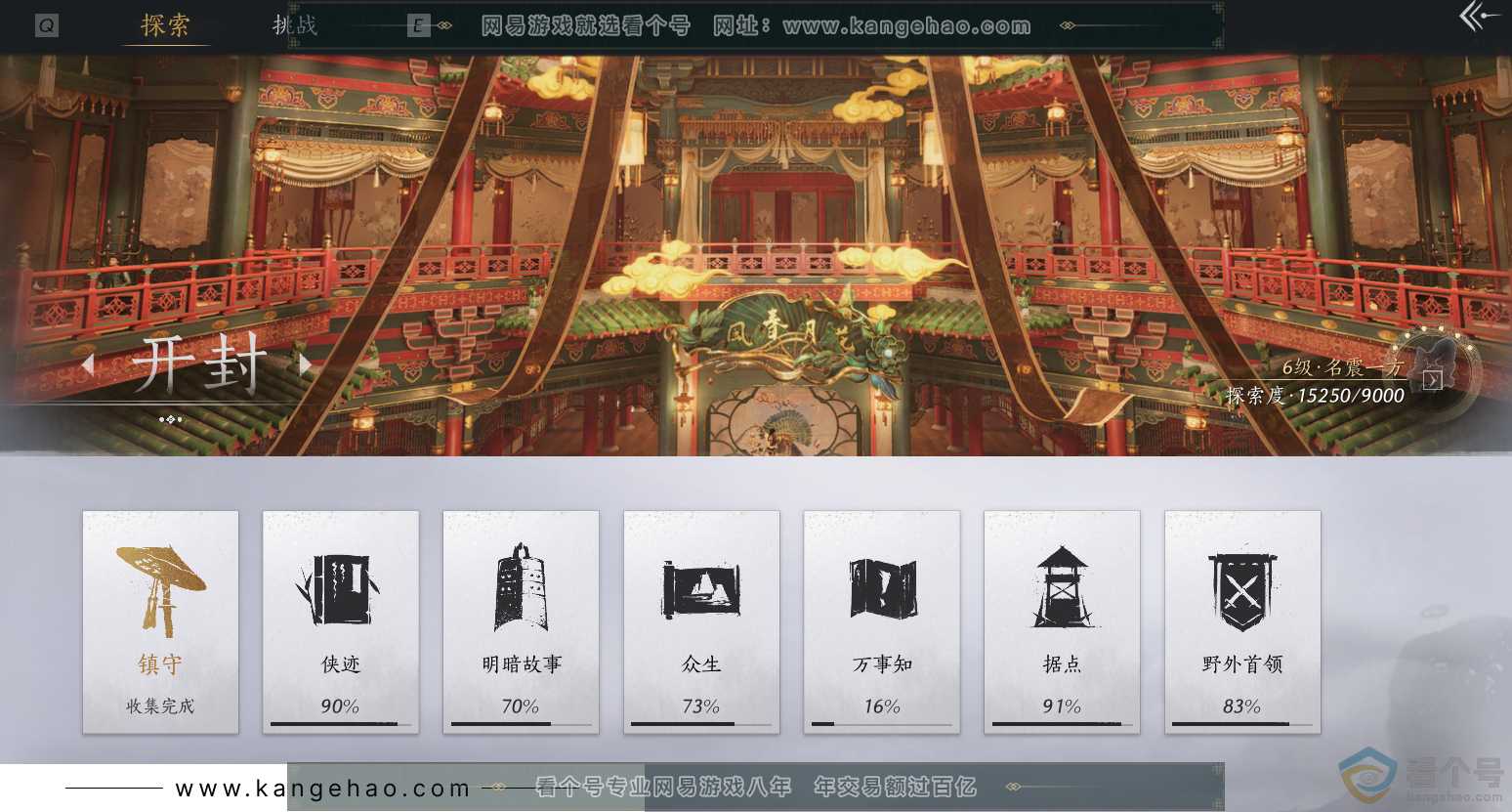Click the E key hint icon
This screenshot has width=1512, height=812.
point(418,25)
